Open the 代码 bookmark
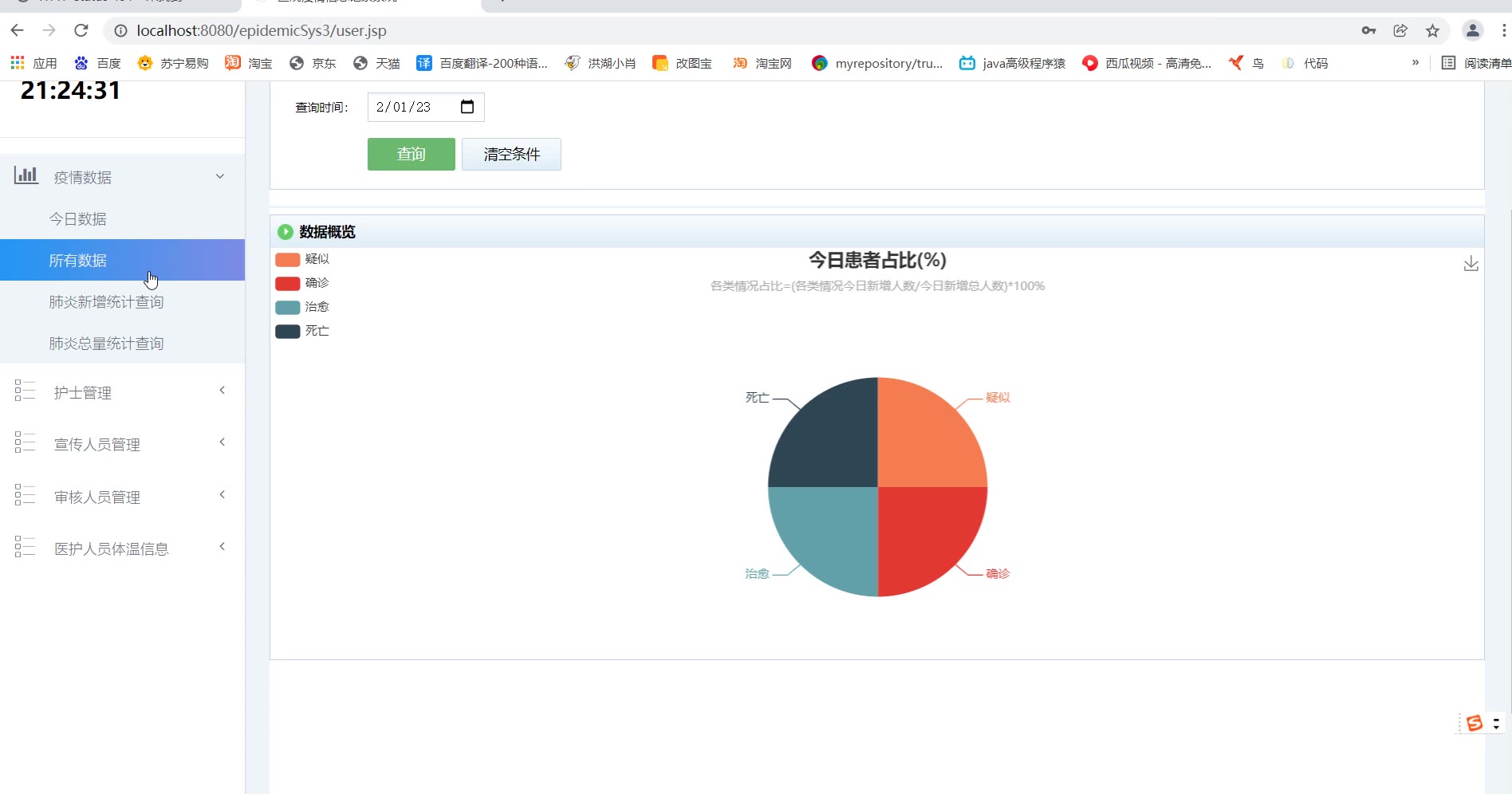The height and width of the screenshot is (794, 1512). 1305,63
